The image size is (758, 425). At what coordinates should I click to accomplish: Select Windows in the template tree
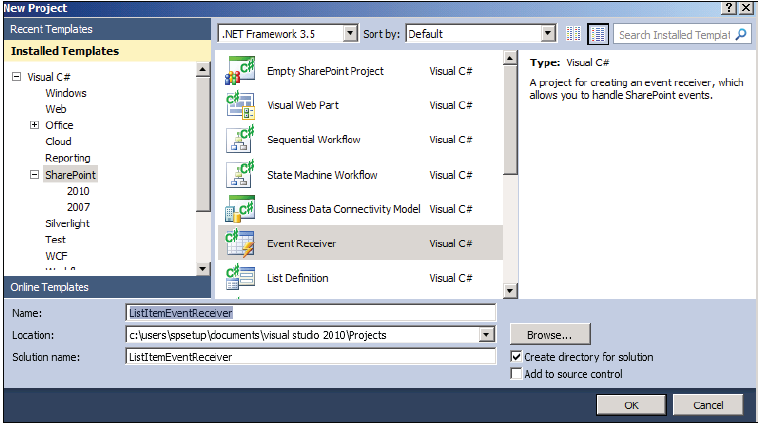click(x=66, y=93)
